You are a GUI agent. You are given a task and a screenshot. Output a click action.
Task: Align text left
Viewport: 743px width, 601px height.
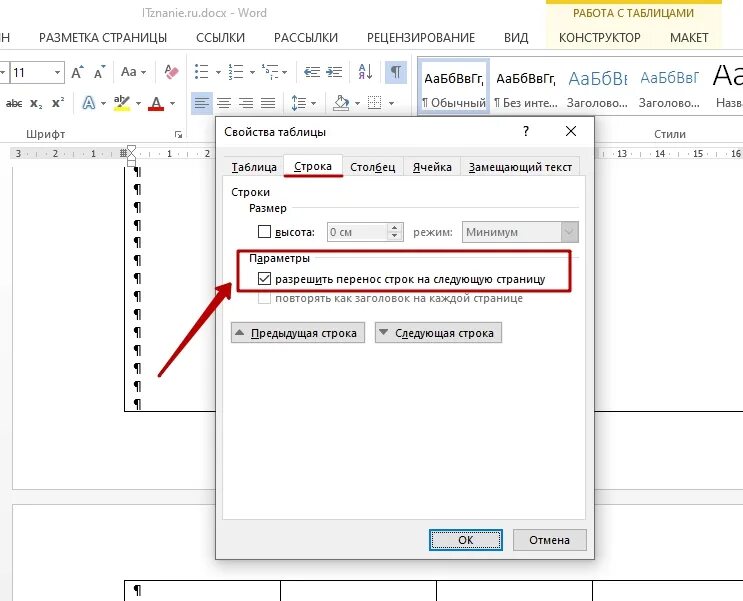[x=201, y=103]
